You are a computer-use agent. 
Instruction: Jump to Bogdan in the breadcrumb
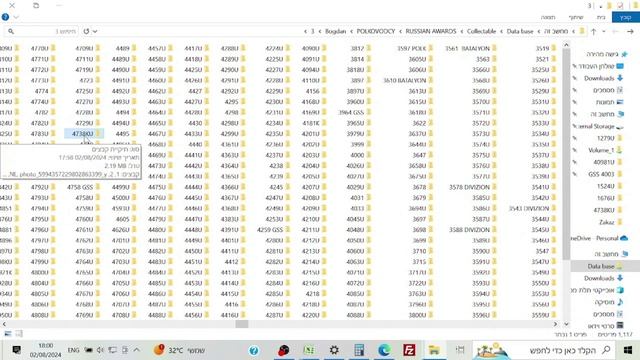pyautogui.click(x=336, y=31)
